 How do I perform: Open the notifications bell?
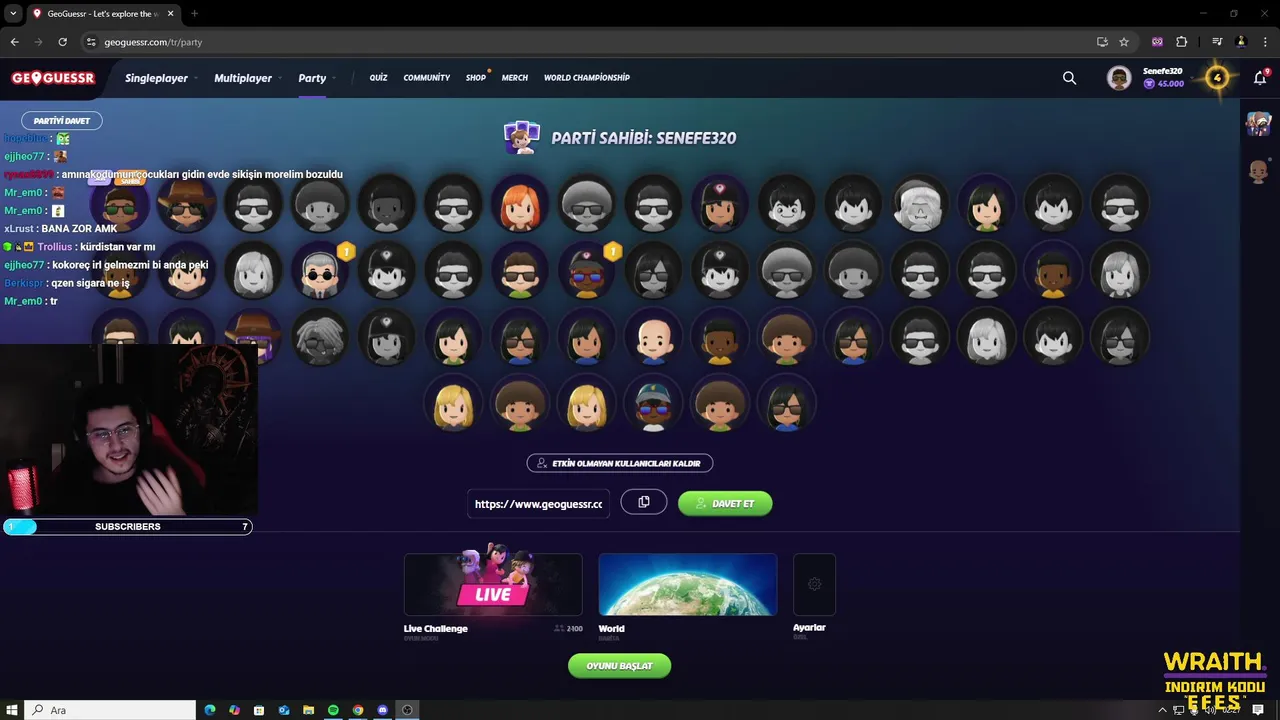tap(1260, 78)
